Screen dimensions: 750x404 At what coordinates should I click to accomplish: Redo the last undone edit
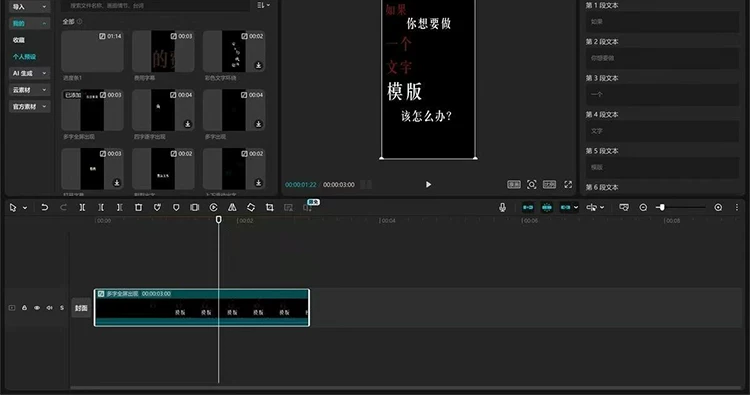click(x=63, y=207)
